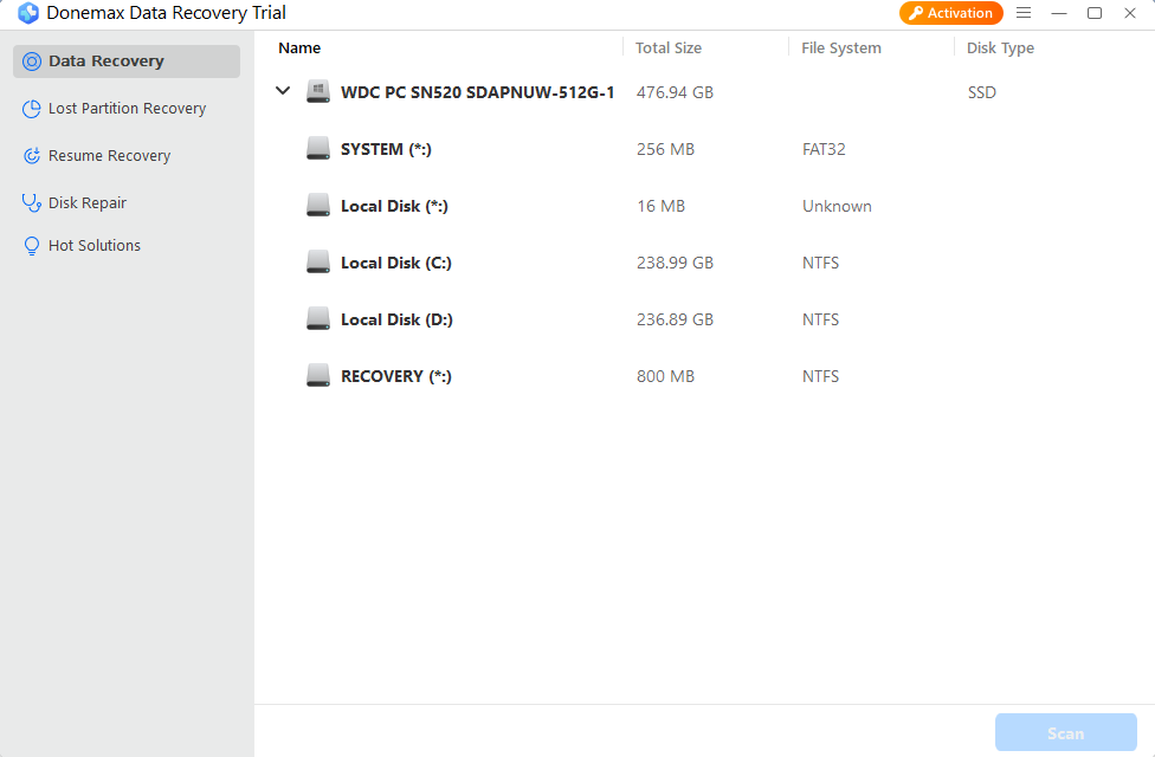Minimize the Donemax window

click(x=1059, y=13)
